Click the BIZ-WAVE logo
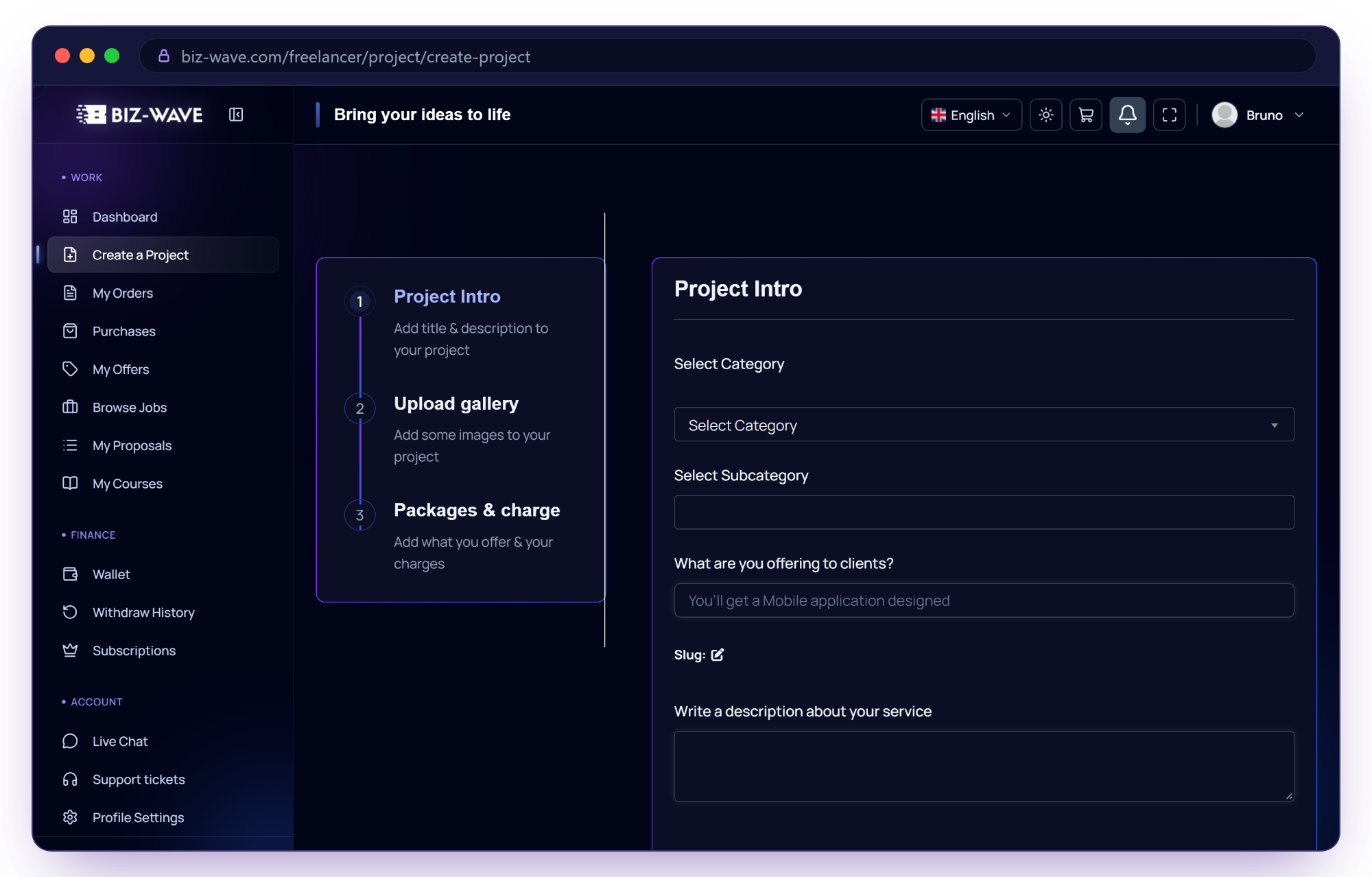 point(139,115)
